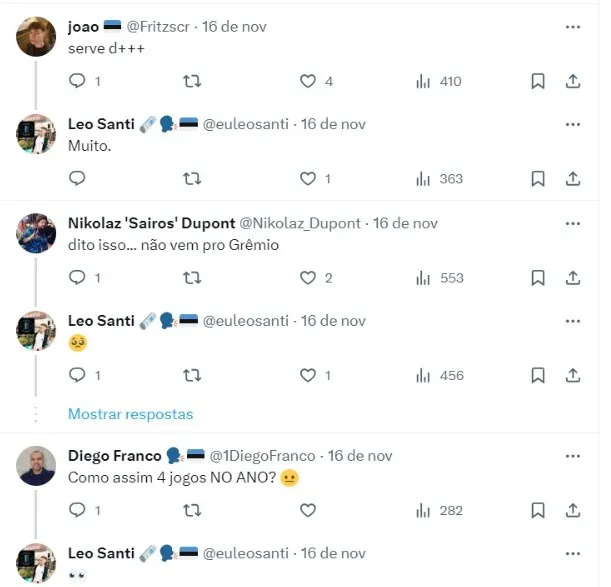Like Nikolaz's "não vem pro Grêmio" tweet

click(x=308, y=278)
